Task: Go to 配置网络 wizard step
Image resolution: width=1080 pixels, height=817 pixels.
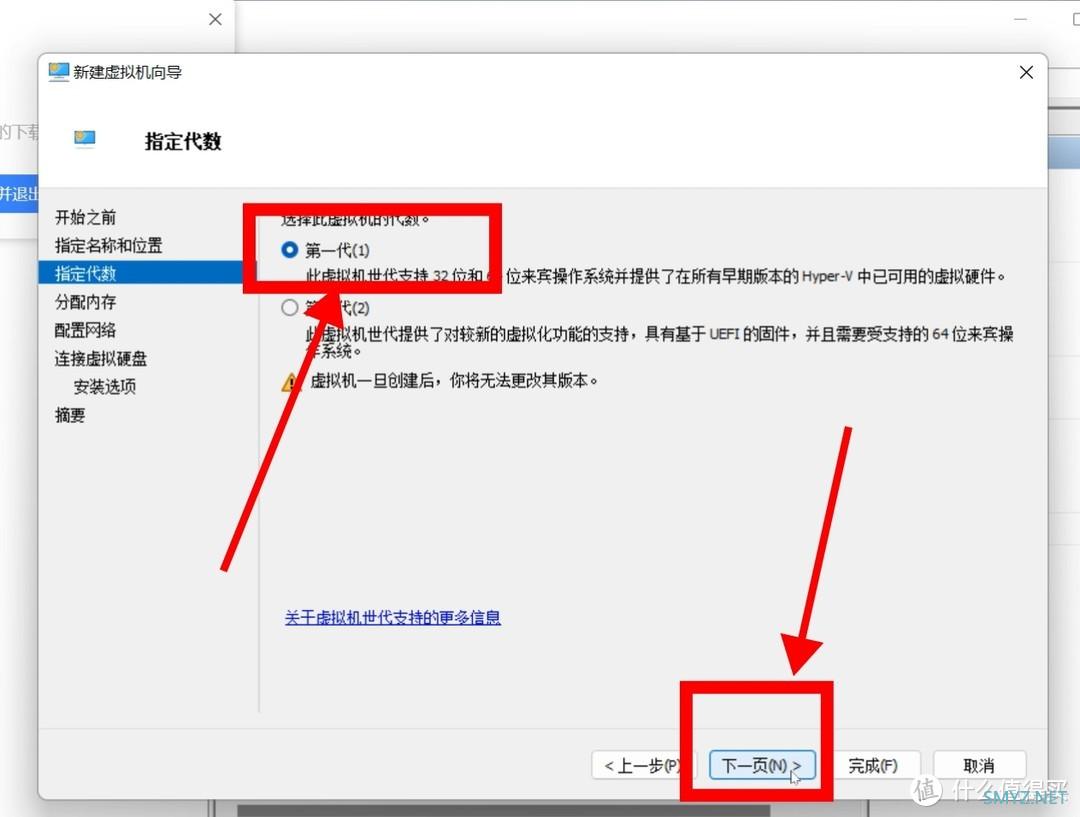Action: pyautogui.click(x=85, y=330)
